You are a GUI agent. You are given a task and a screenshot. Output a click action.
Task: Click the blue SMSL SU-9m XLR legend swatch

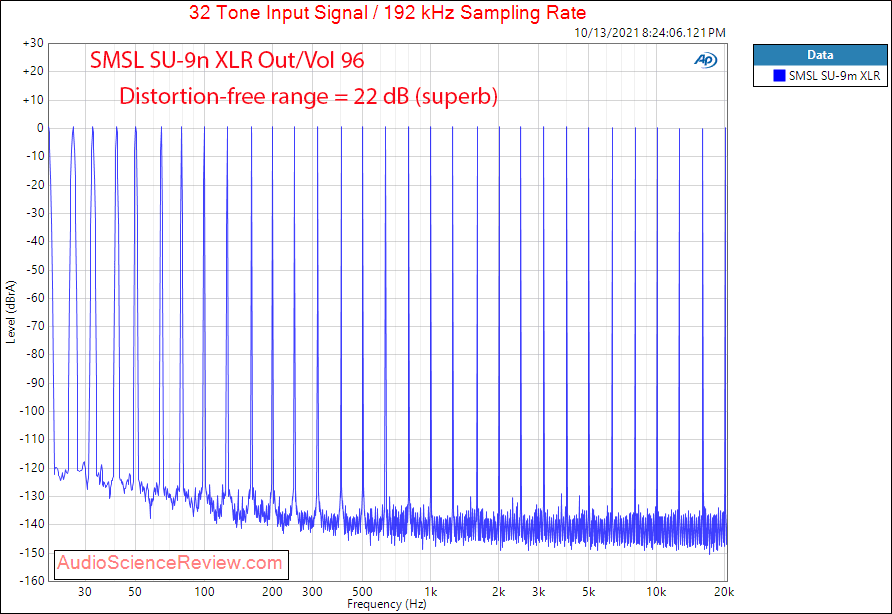coord(779,75)
